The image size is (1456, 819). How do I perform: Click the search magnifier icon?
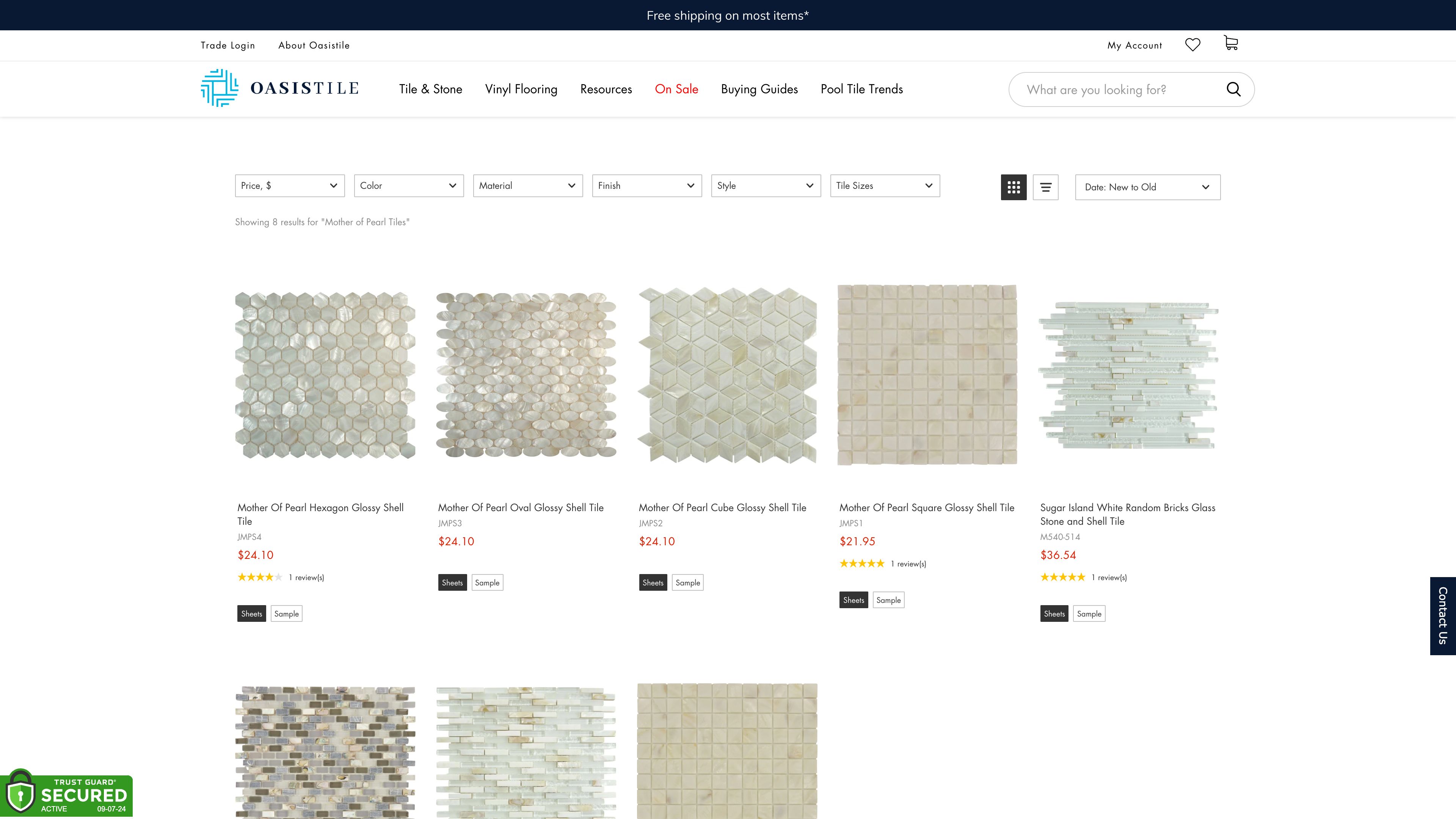tap(1233, 89)
